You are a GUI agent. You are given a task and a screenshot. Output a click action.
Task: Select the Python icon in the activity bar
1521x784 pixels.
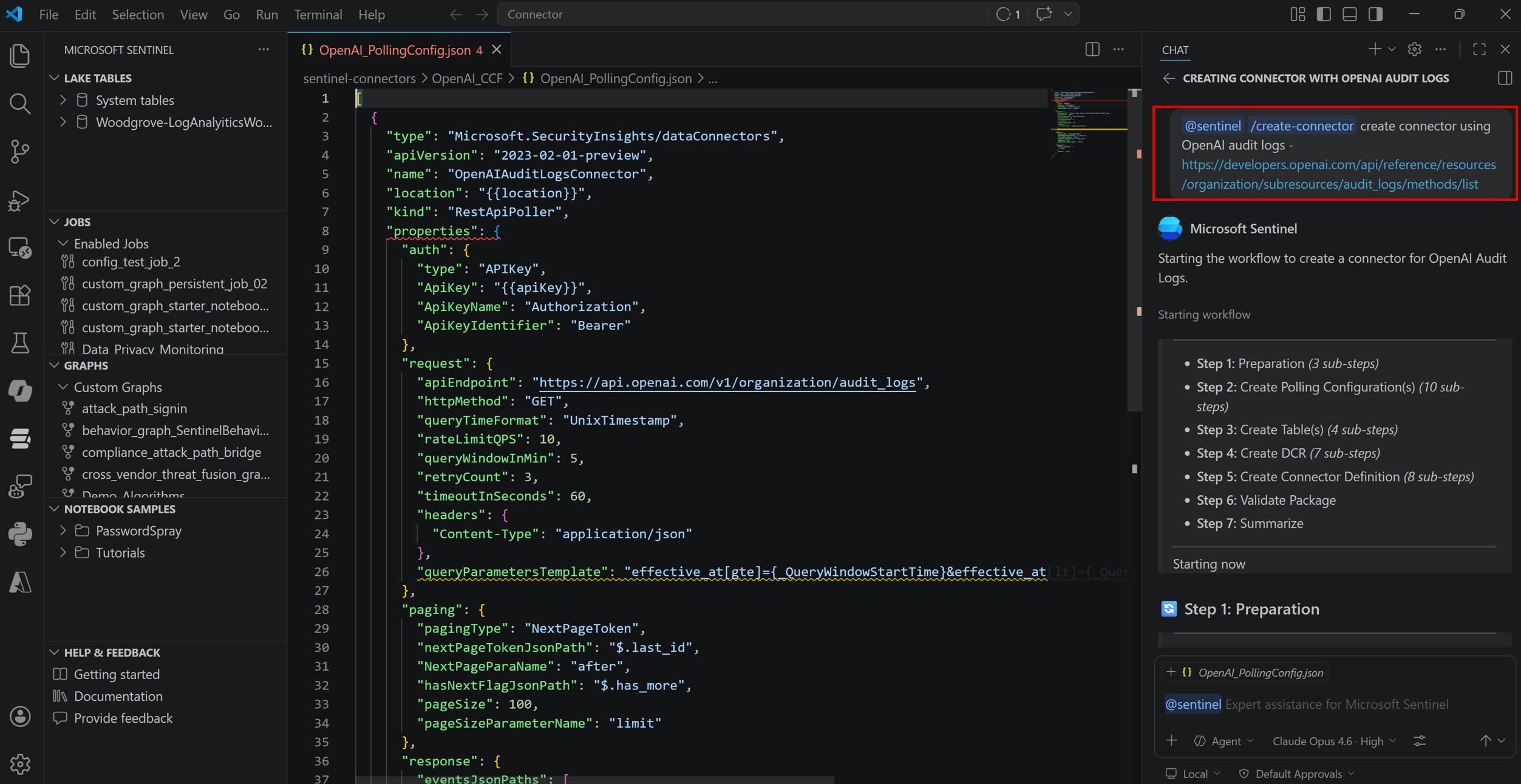click(20, 535)
